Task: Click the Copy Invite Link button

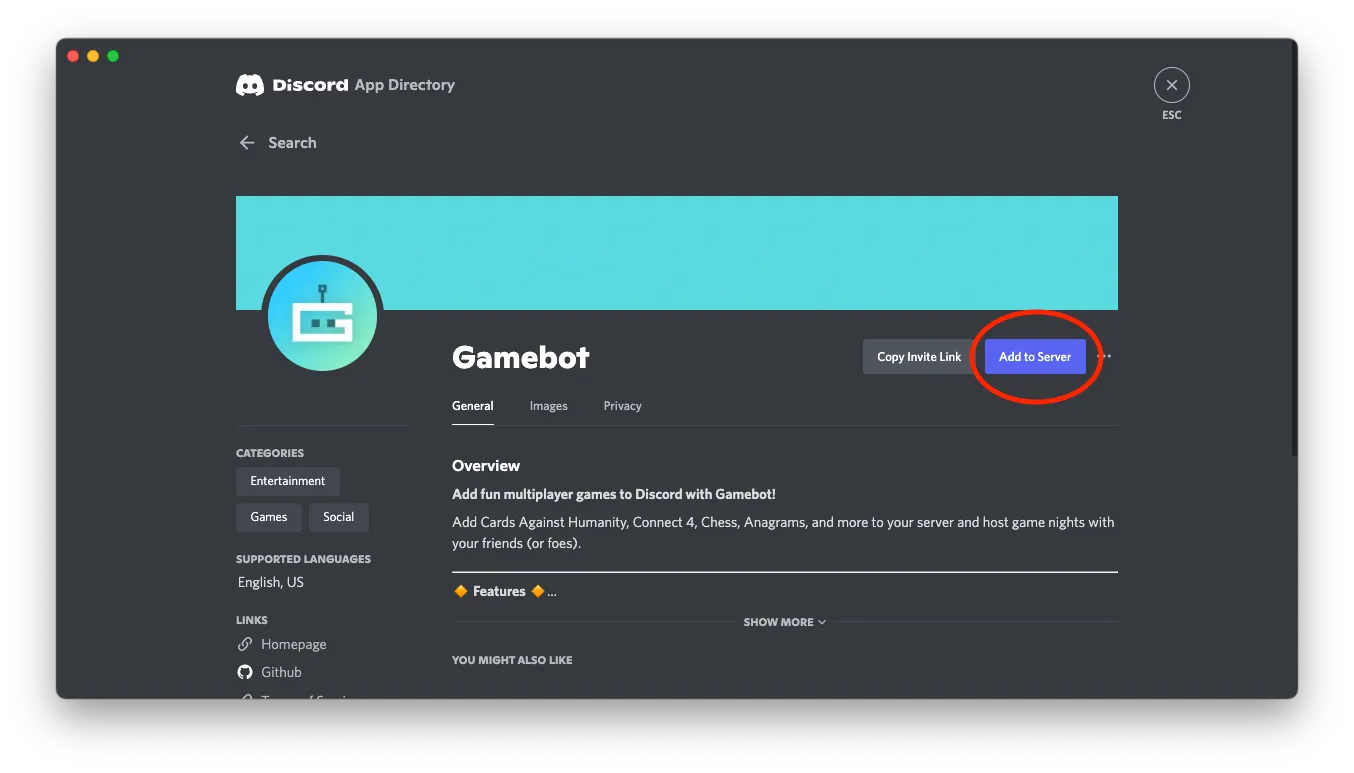Action: point(919,357)
